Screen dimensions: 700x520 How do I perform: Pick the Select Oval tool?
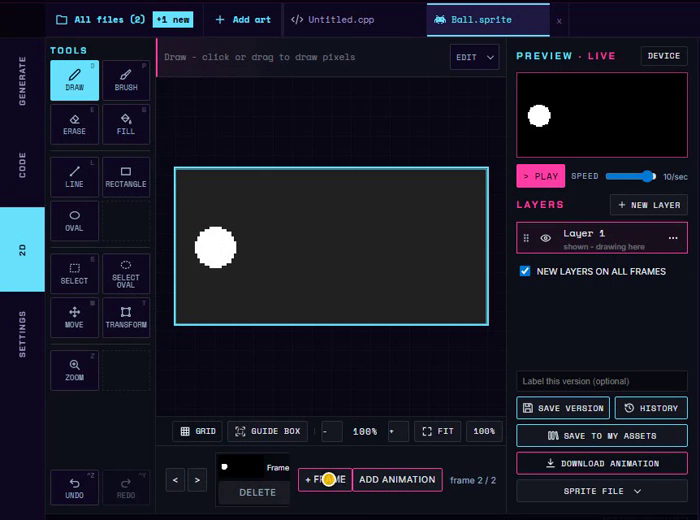coord(126,274)
